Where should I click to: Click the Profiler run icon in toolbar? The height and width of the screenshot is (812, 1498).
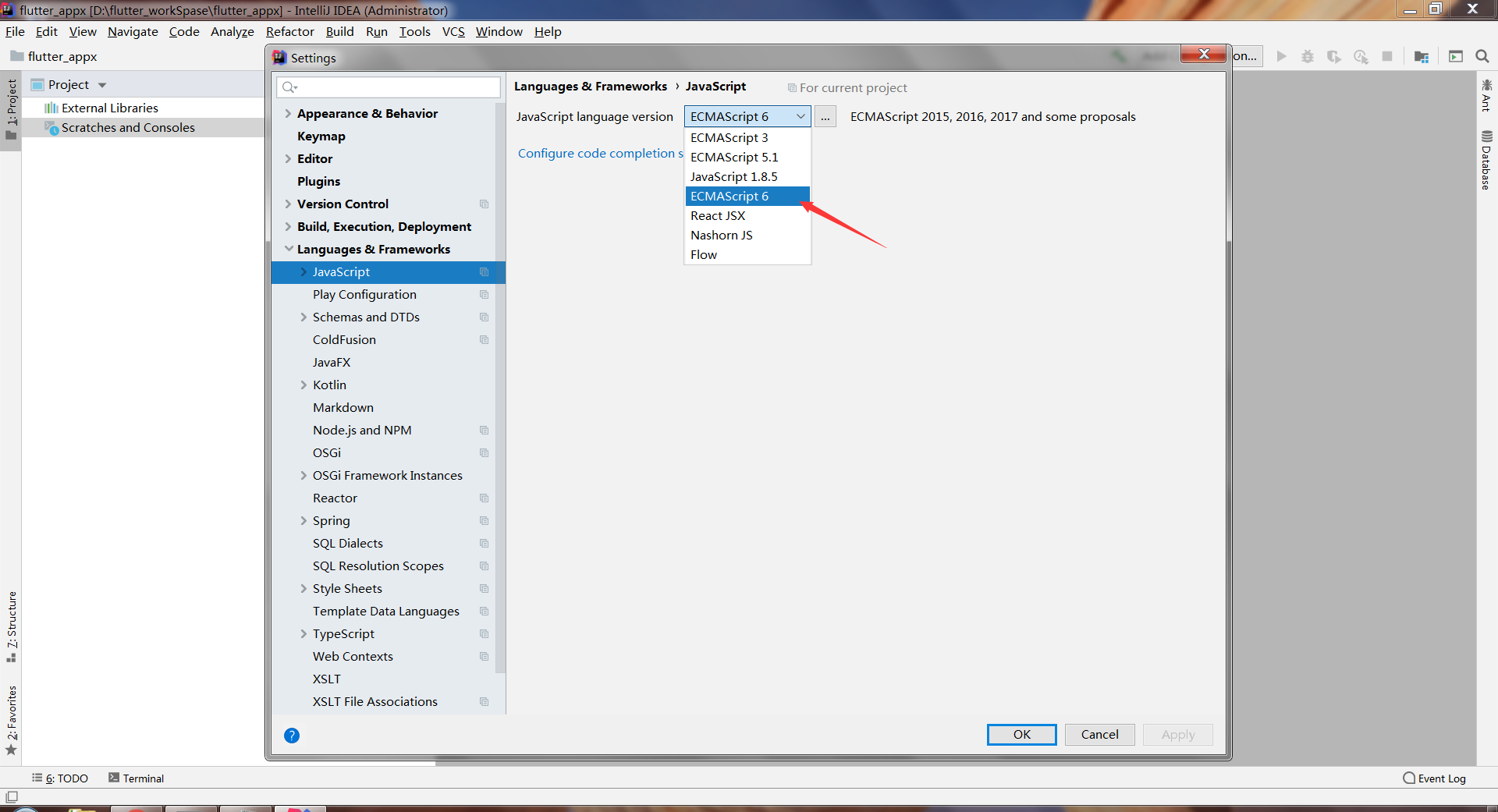point(1361,56)
